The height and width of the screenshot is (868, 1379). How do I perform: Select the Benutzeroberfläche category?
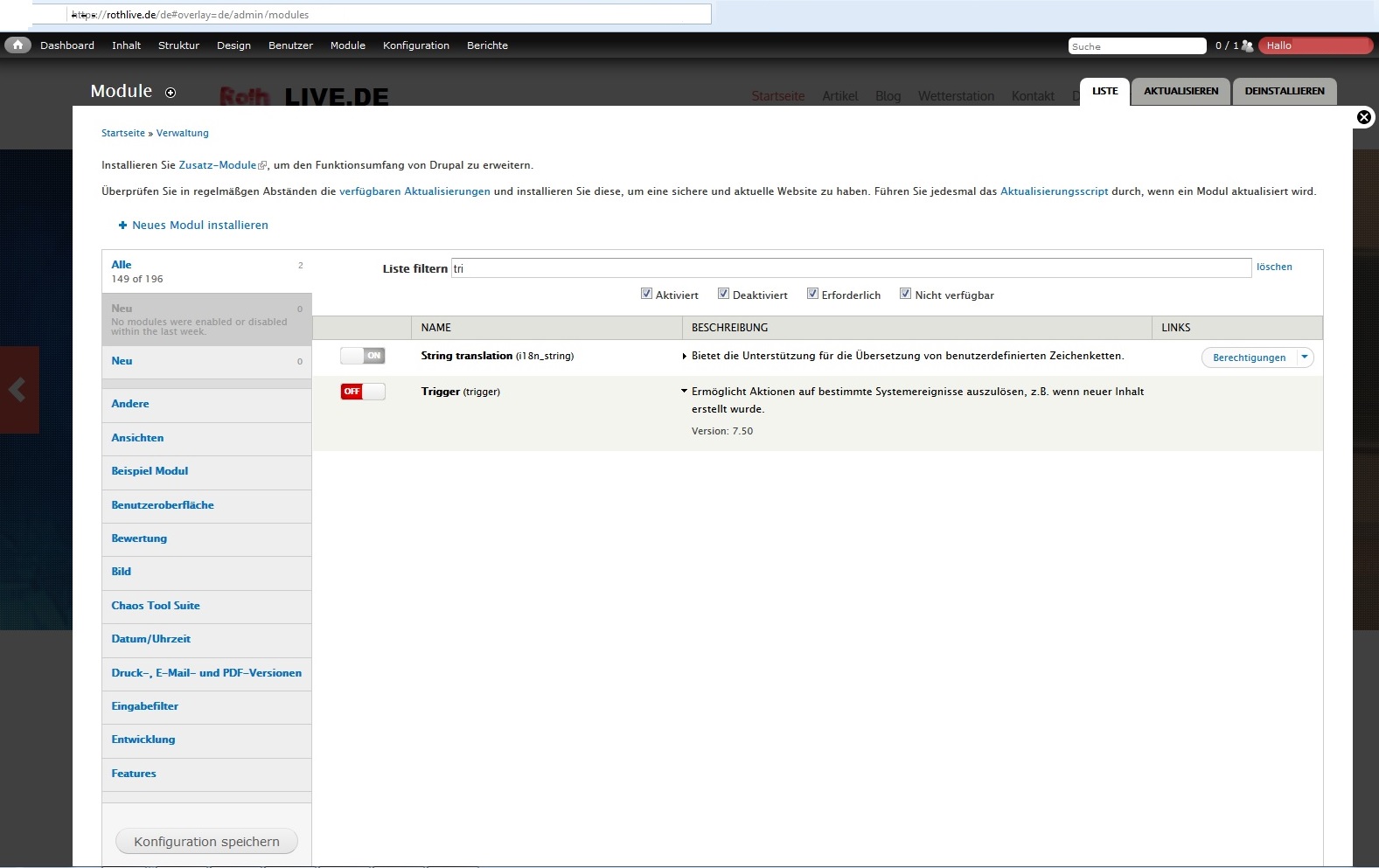pos(206,505)
